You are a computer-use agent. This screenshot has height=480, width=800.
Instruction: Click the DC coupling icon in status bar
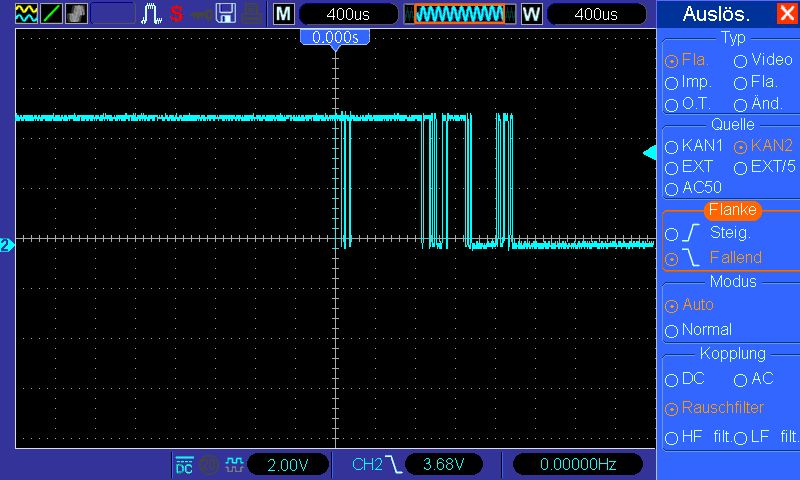tap(184, 464)
